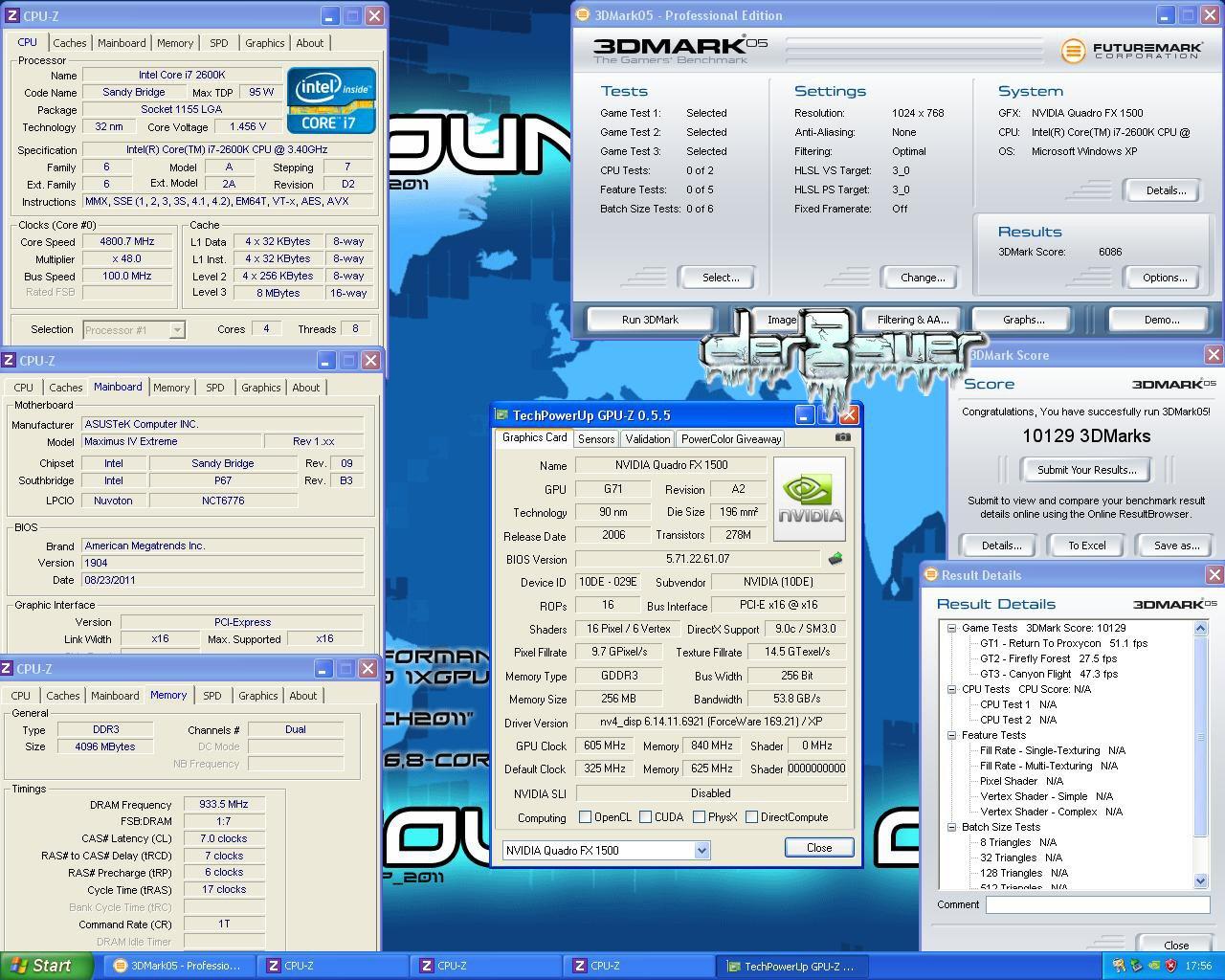Select the Graphics Card tab in GPU-Z
Screen dimensions: 1225x980
click(x=534, y=437)
